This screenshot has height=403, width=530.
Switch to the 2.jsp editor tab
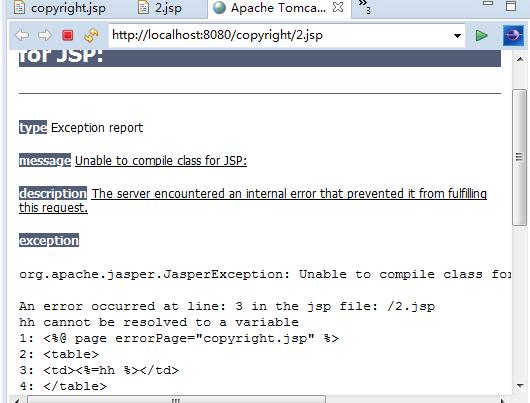(x=160, y=7)
